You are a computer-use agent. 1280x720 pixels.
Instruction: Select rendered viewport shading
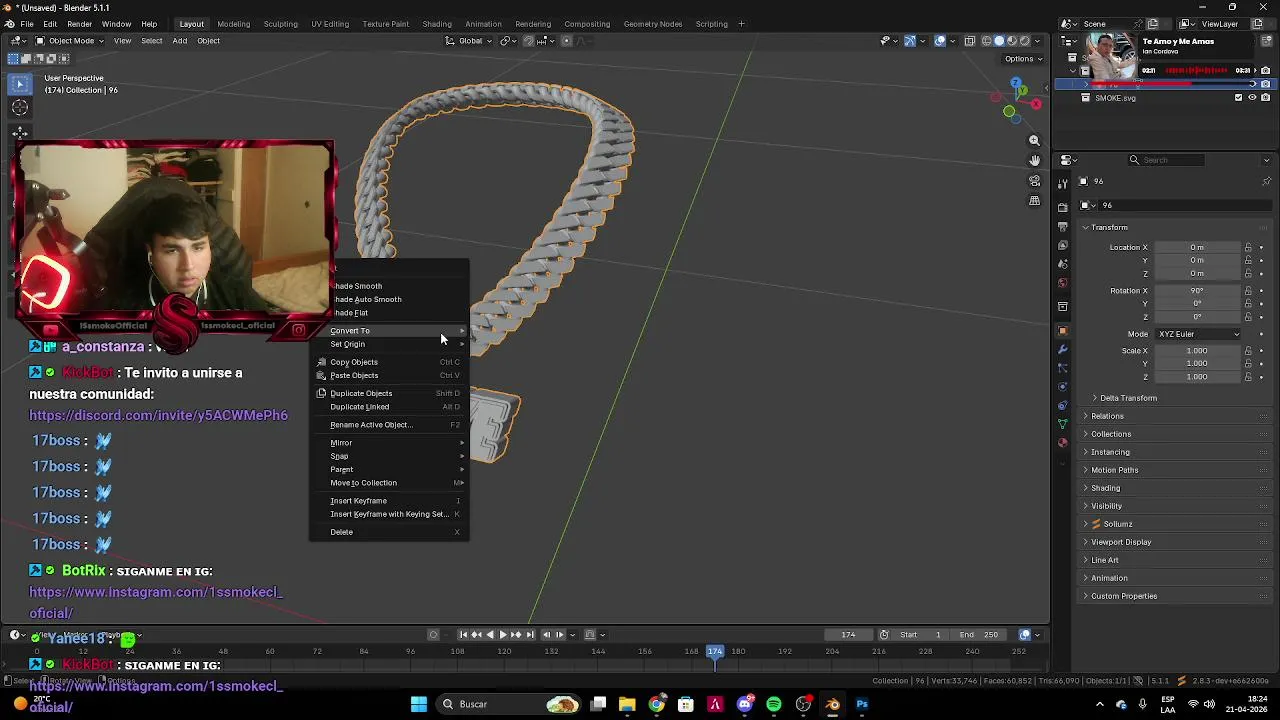[1023, 41]
